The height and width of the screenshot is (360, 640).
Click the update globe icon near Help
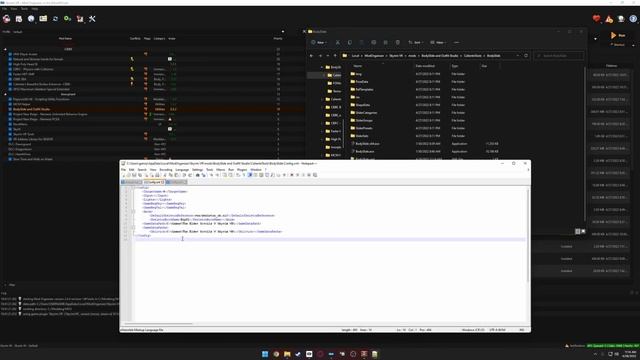tap(621, 19)
